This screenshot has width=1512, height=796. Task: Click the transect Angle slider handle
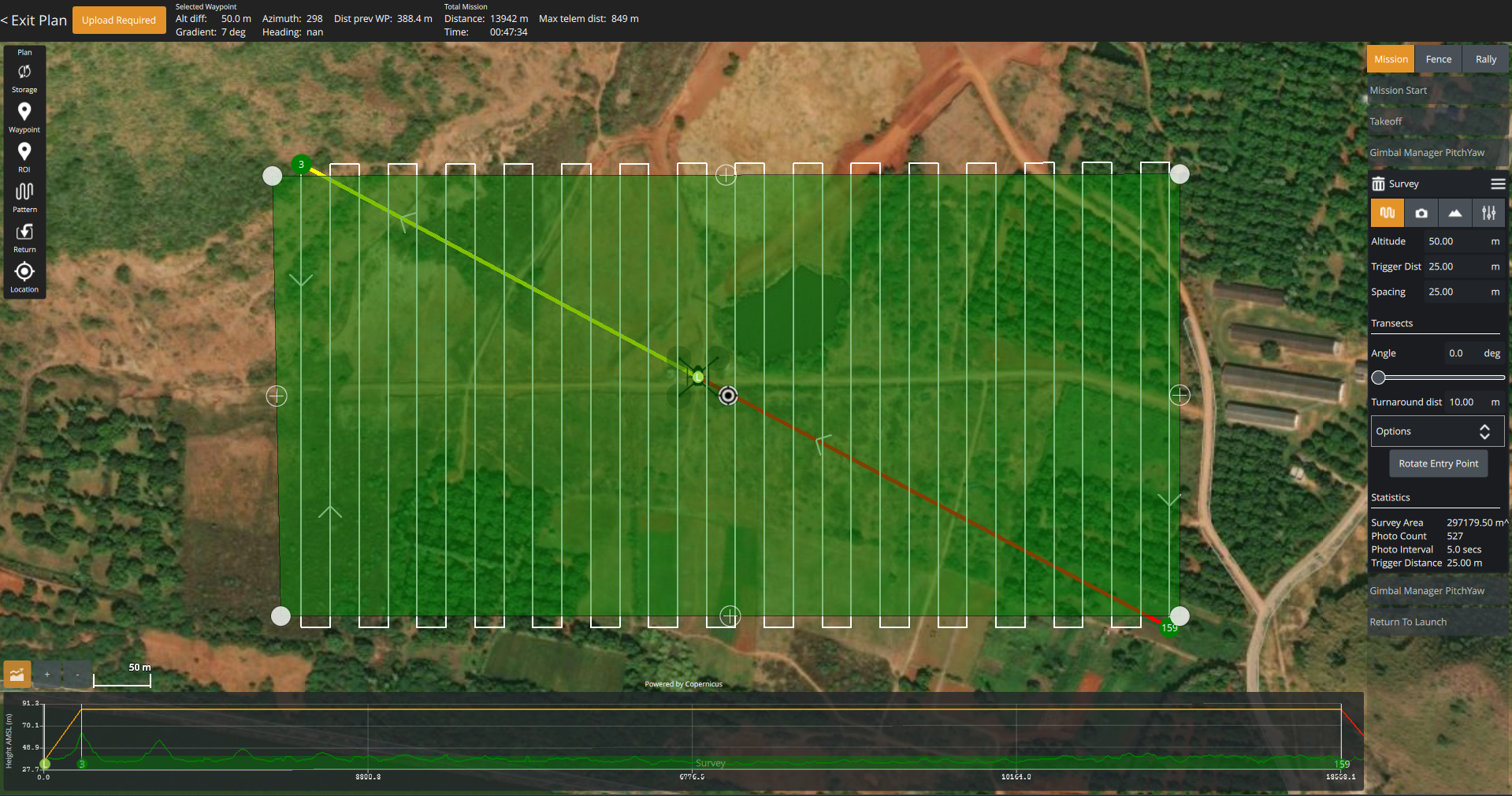(x=1378, y=378)
